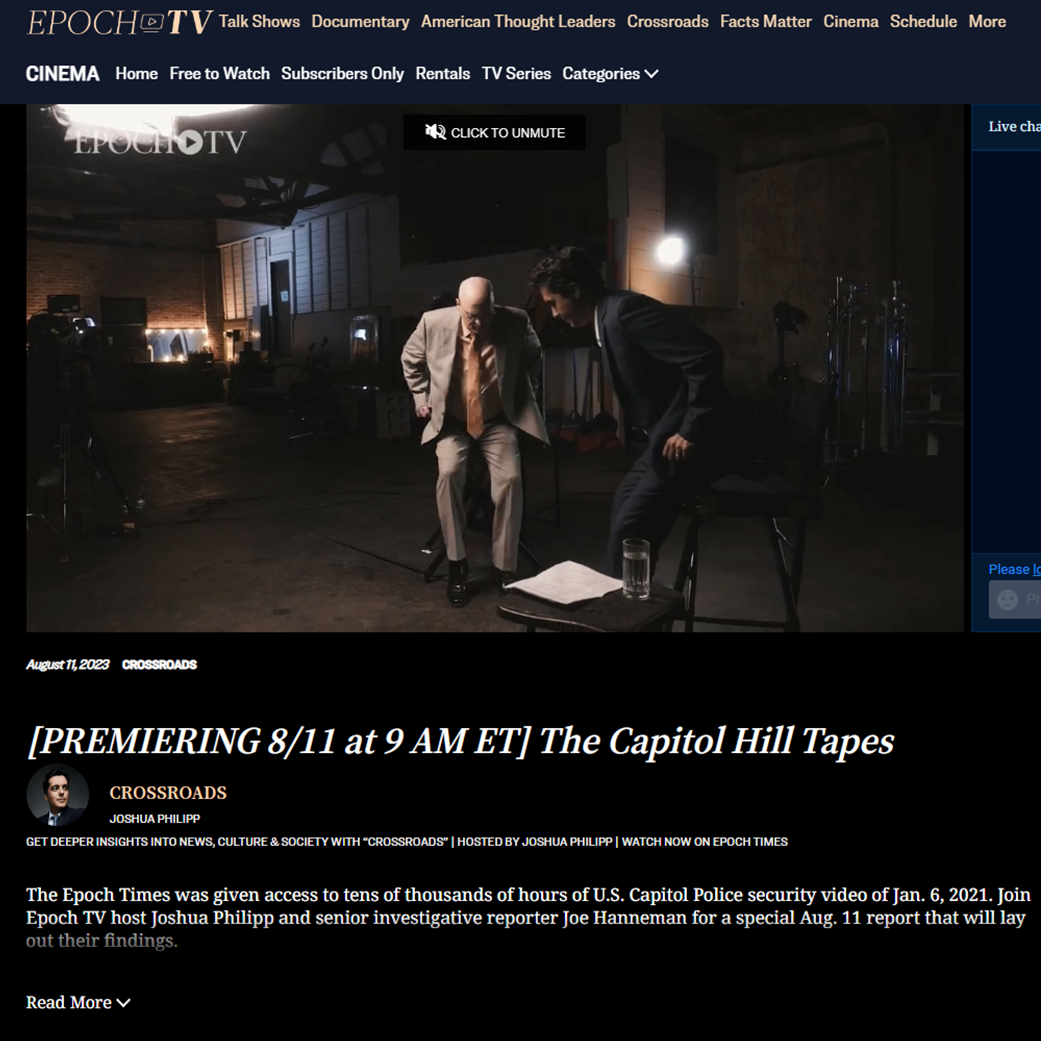This screenshot has height=1041, width=1041.
Task: Click the CINEMA section heading
Action: (63, 74)
